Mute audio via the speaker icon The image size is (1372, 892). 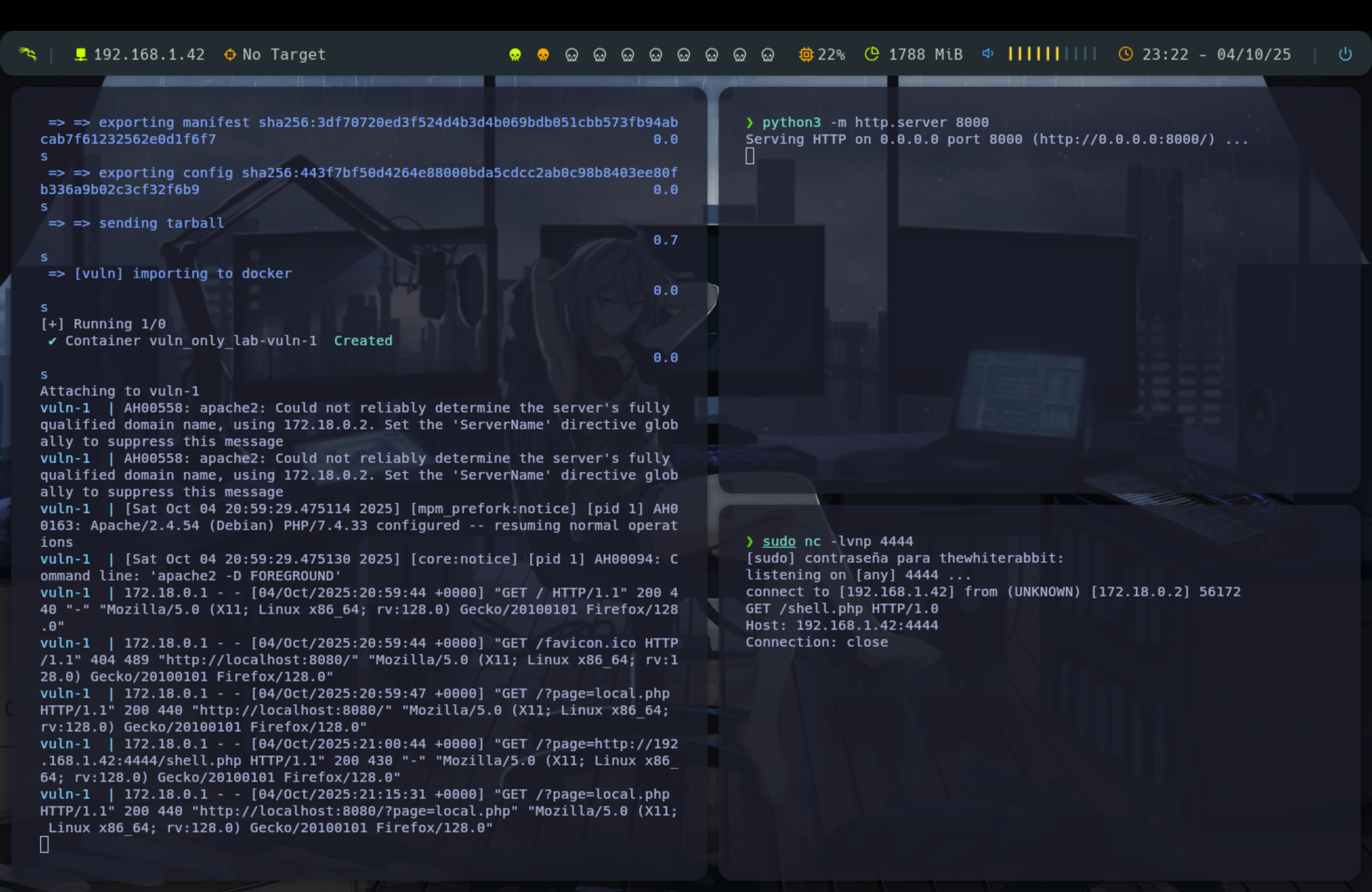987,54
